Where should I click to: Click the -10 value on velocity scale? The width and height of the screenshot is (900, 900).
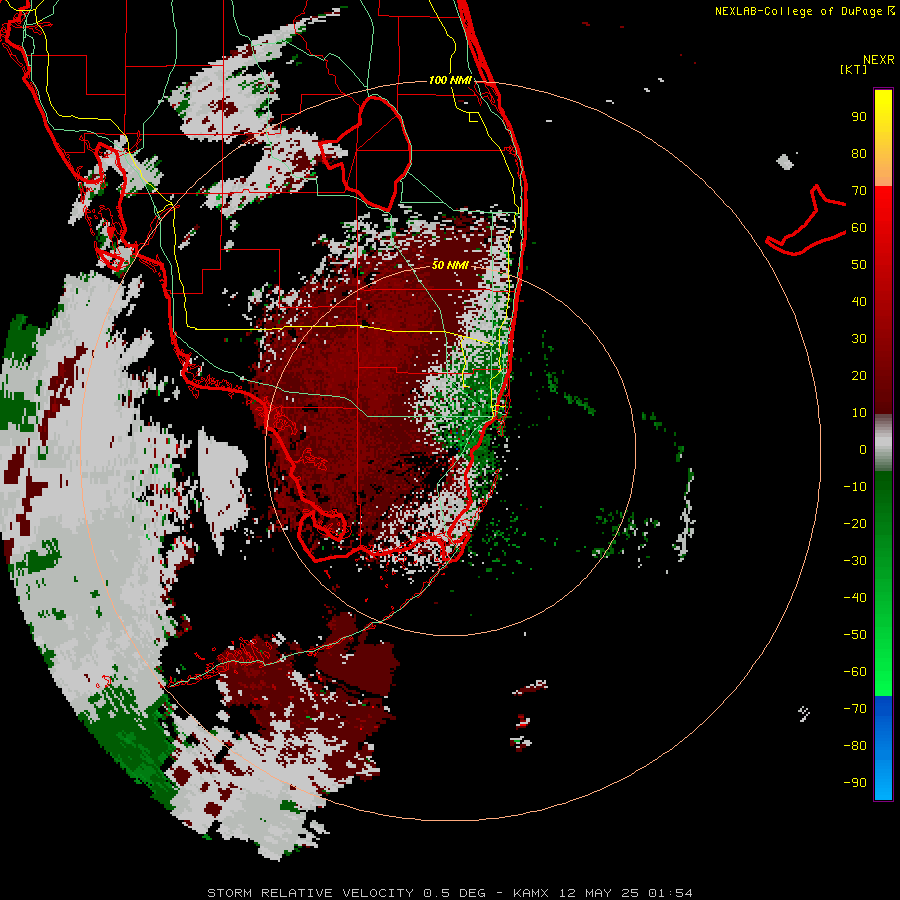(x=855, y=487)
